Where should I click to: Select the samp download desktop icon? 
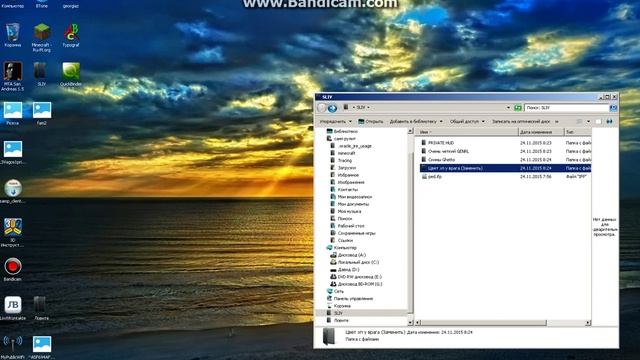click(x=13, y=191)
